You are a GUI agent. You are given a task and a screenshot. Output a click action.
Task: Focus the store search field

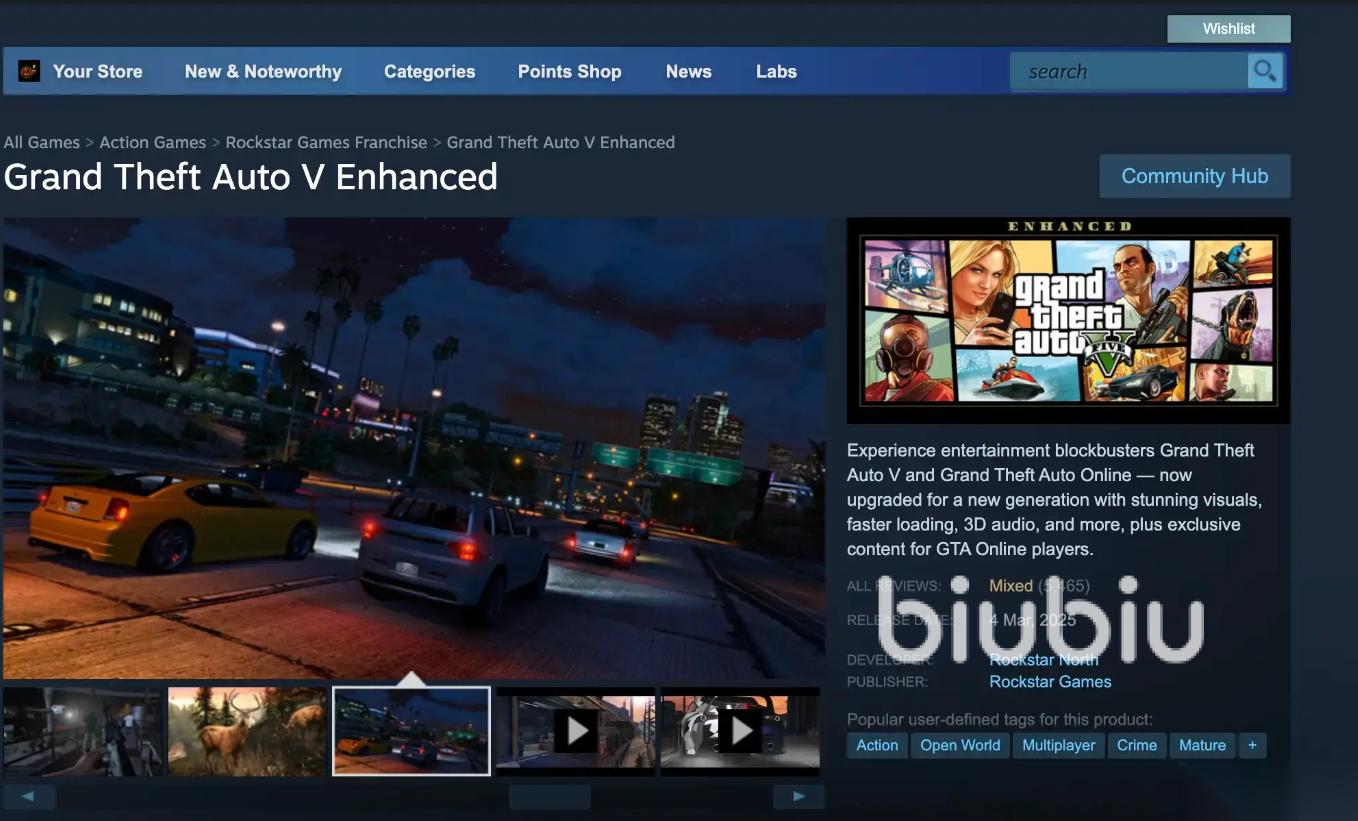click(1129, 71)
